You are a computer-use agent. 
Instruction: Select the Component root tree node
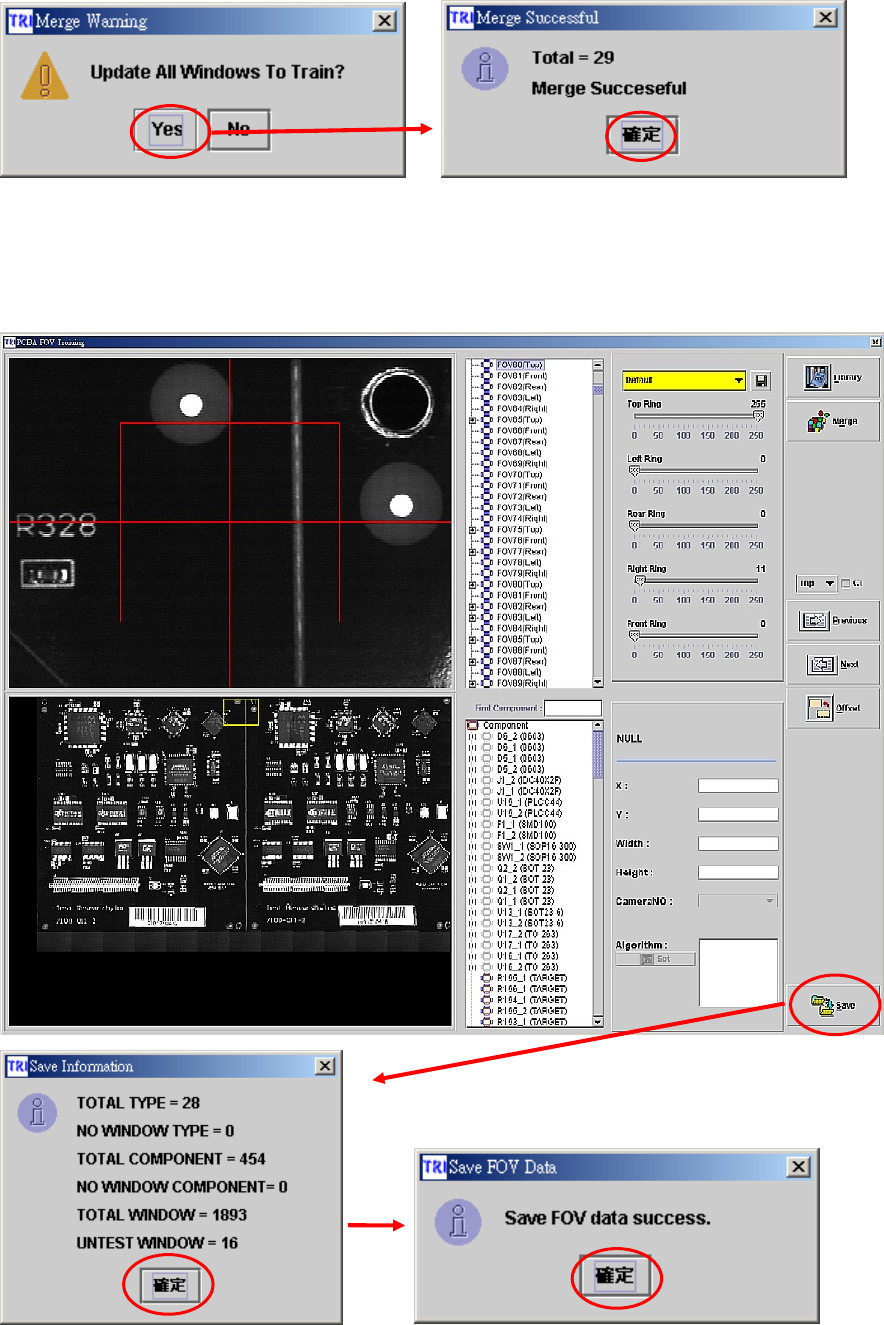tap(506, 726)
